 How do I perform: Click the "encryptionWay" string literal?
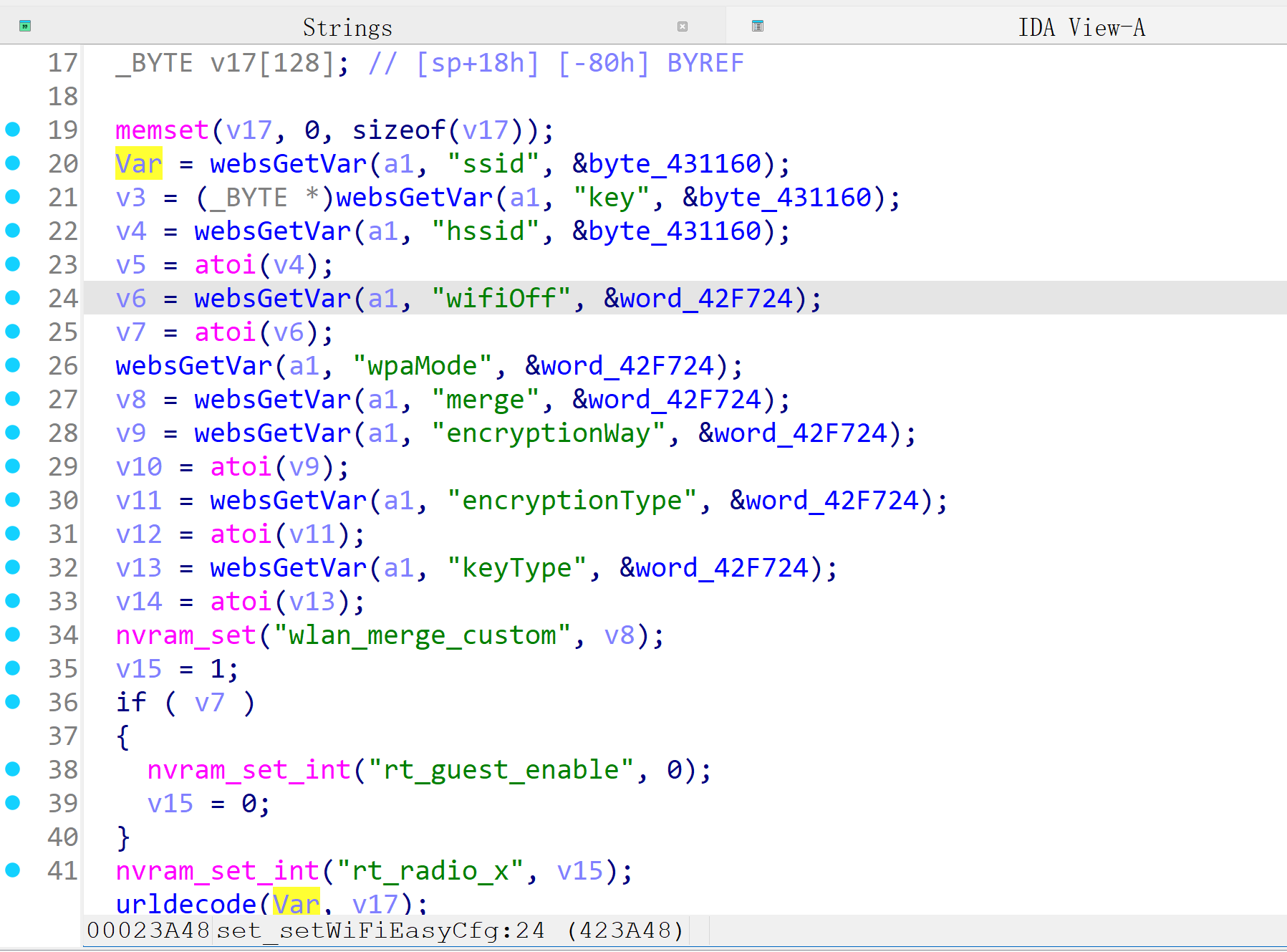pos(549,433)
